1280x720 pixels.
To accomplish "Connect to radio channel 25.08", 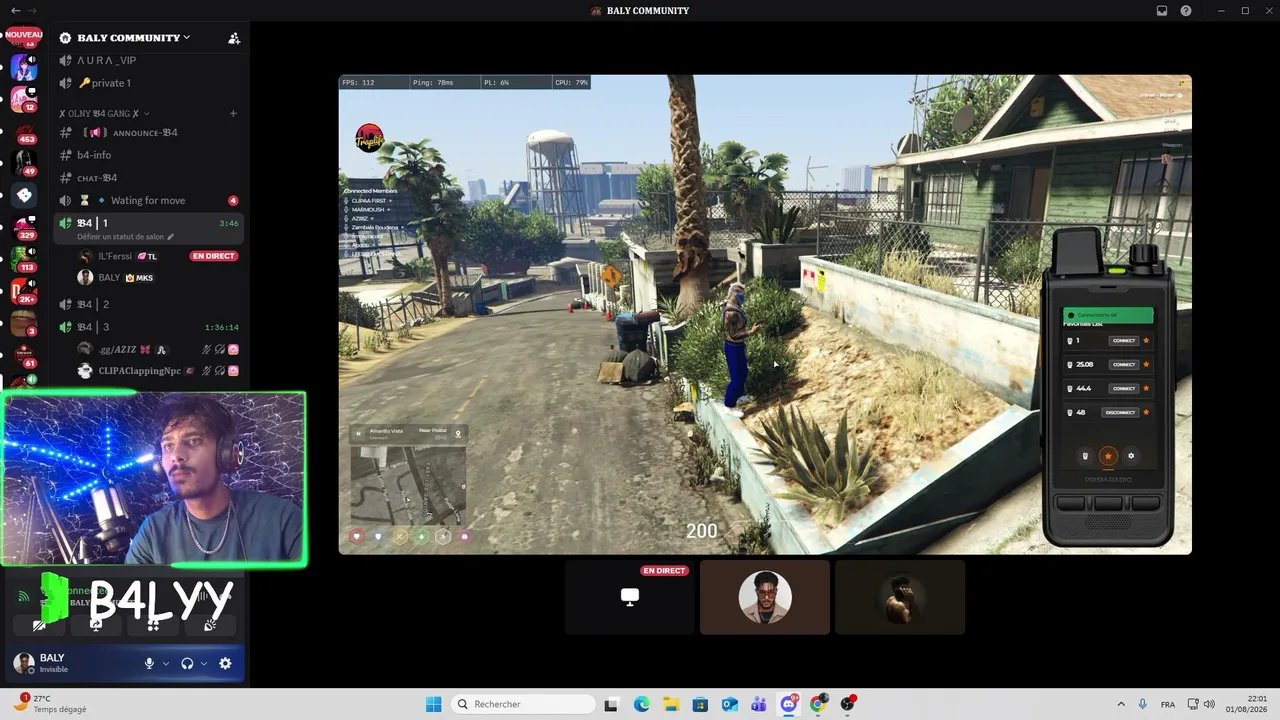I will 1124,365.
